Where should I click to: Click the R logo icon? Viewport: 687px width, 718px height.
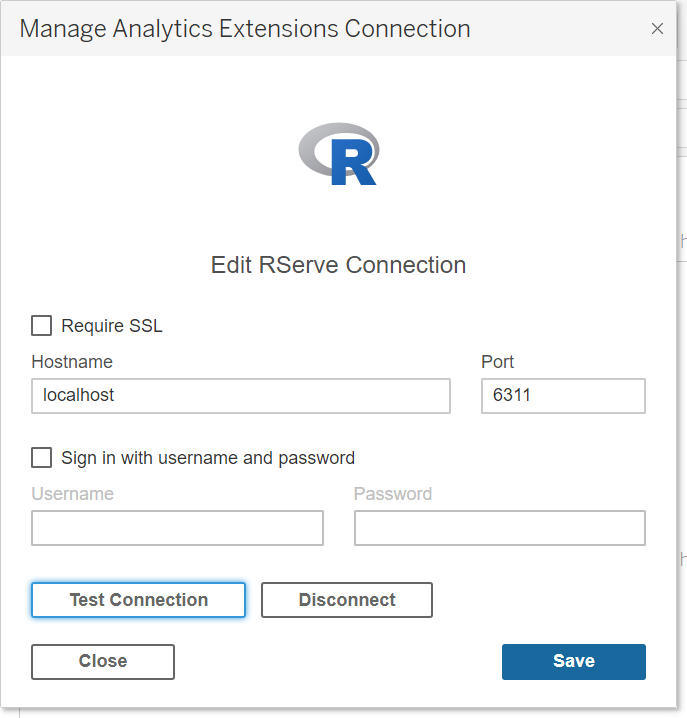[x=339, y=154]
